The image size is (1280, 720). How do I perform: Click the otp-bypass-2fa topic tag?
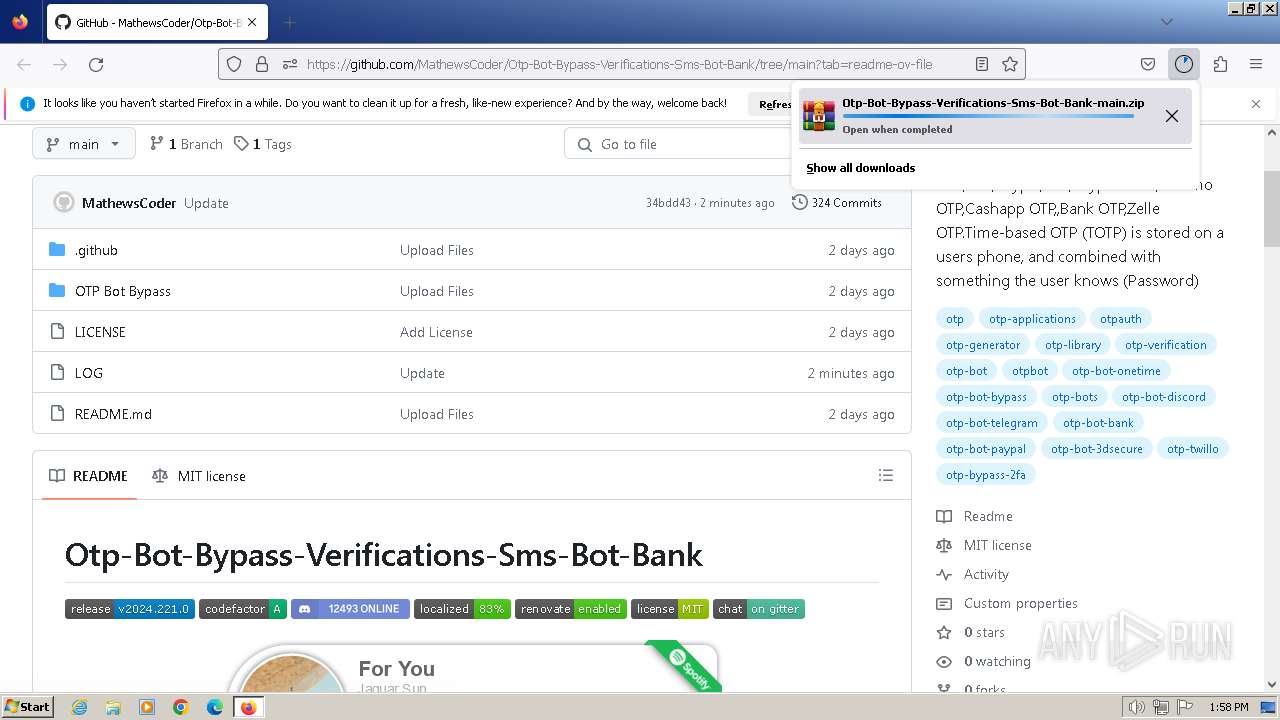point(986,475)
